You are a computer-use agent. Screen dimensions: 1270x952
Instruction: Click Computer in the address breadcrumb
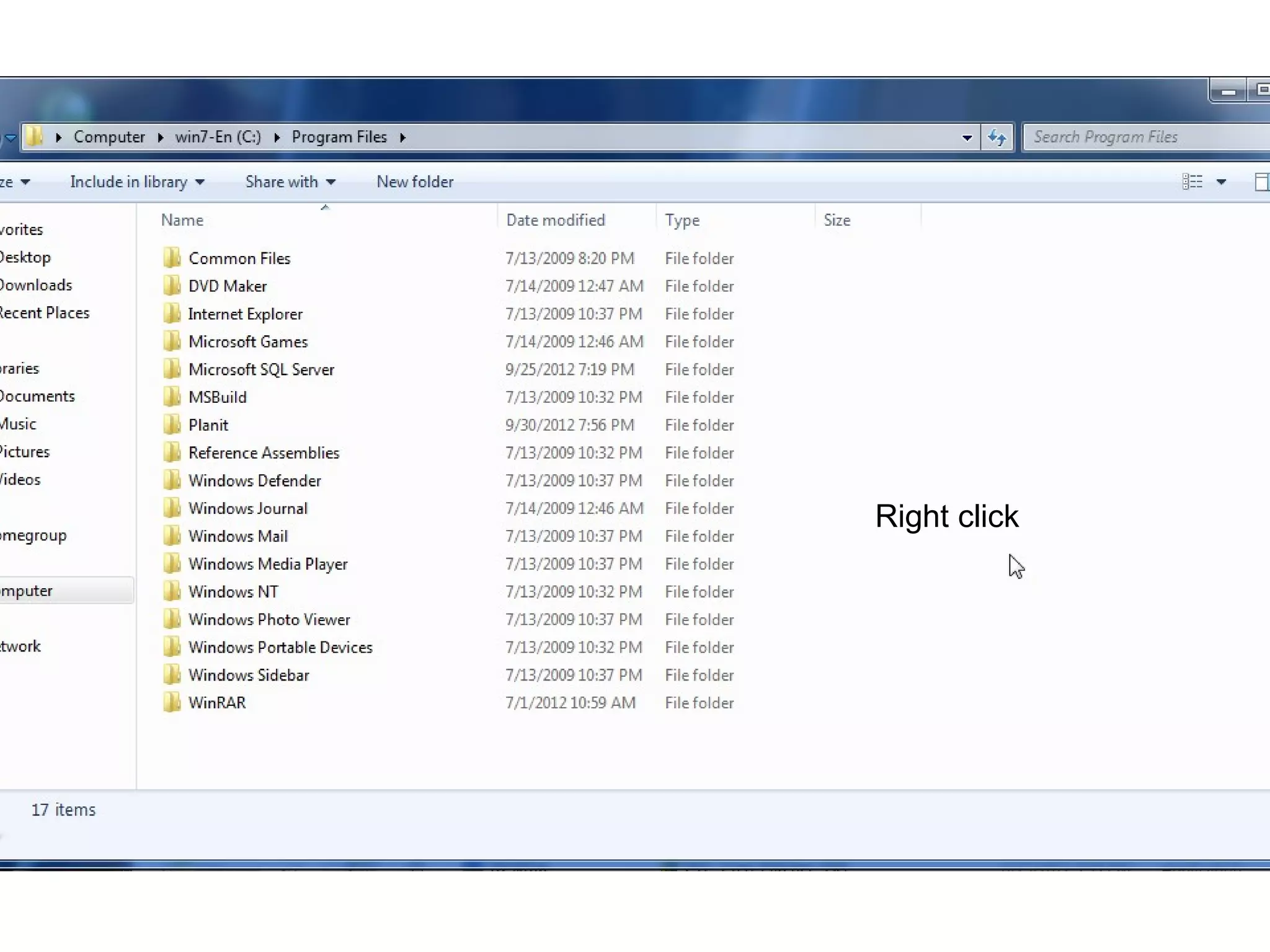109,137
